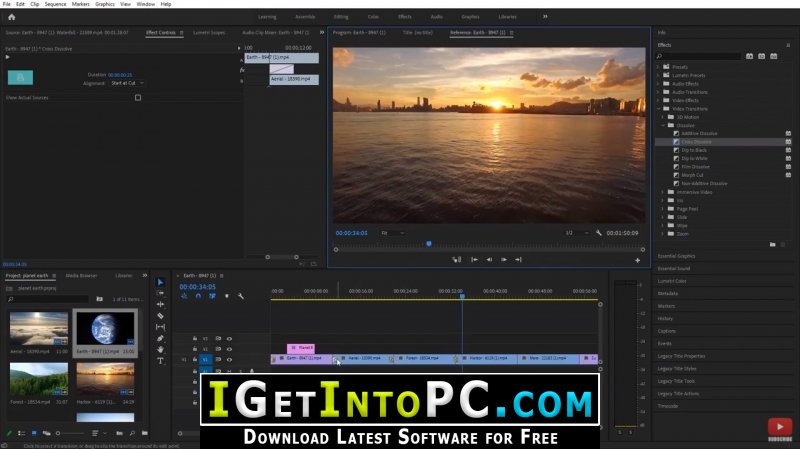Toggle V1 track lock

(195, 359)
